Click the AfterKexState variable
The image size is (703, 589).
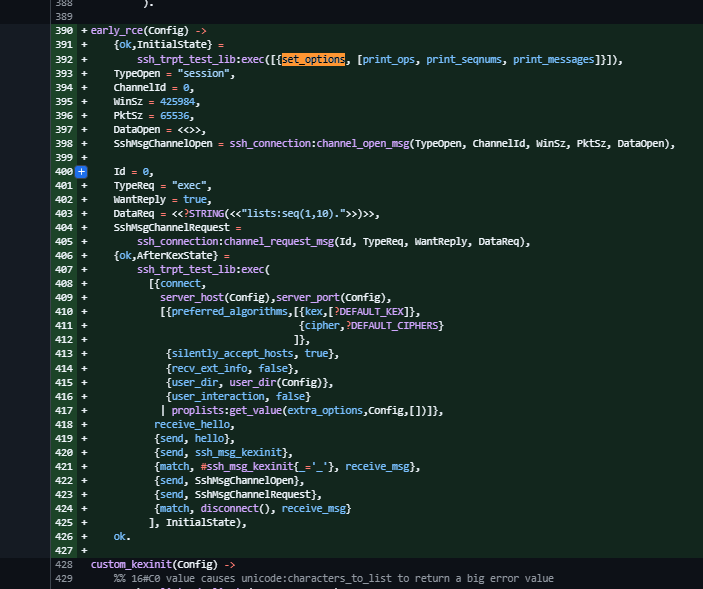pyautogui.click(x=177, y=256)
